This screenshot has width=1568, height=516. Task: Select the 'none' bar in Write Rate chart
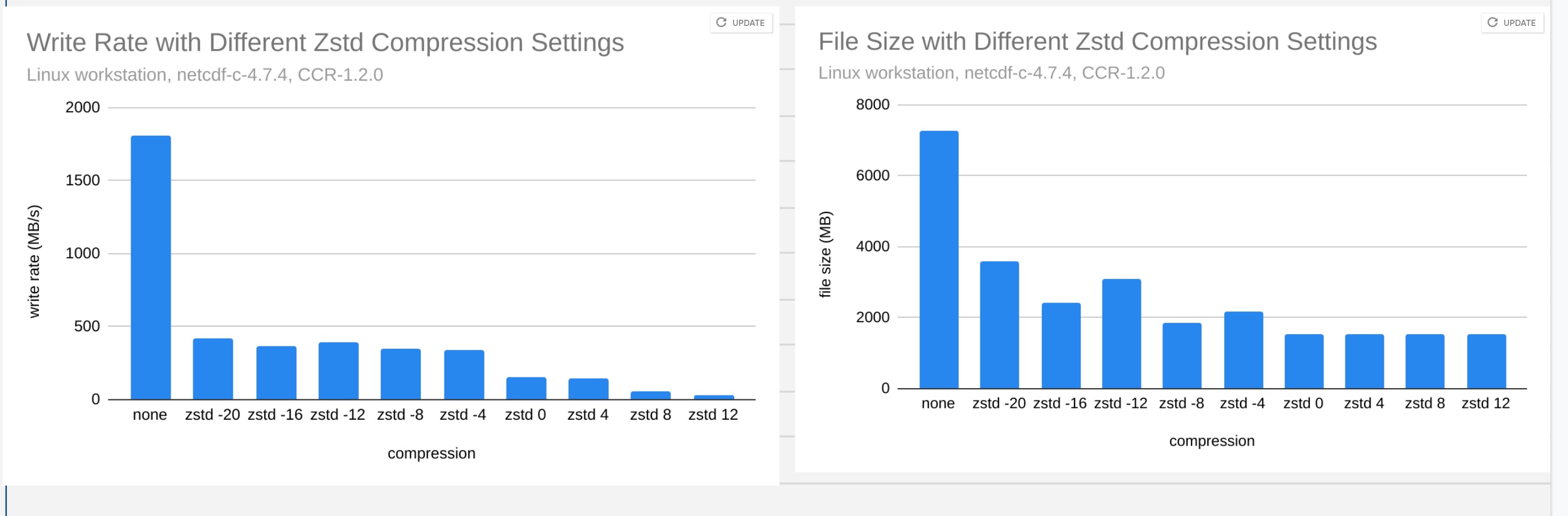click(150, 268)
